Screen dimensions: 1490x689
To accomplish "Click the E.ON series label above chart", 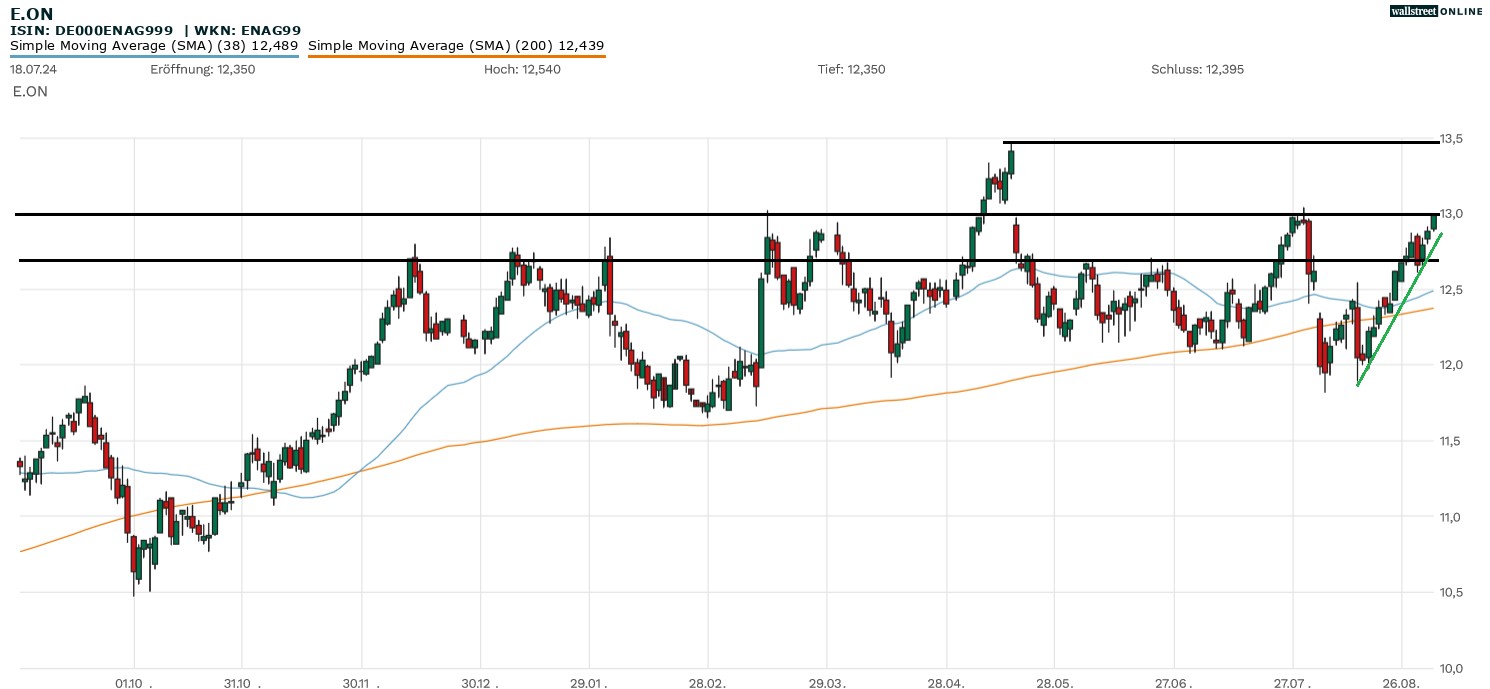I will (30, 91).
